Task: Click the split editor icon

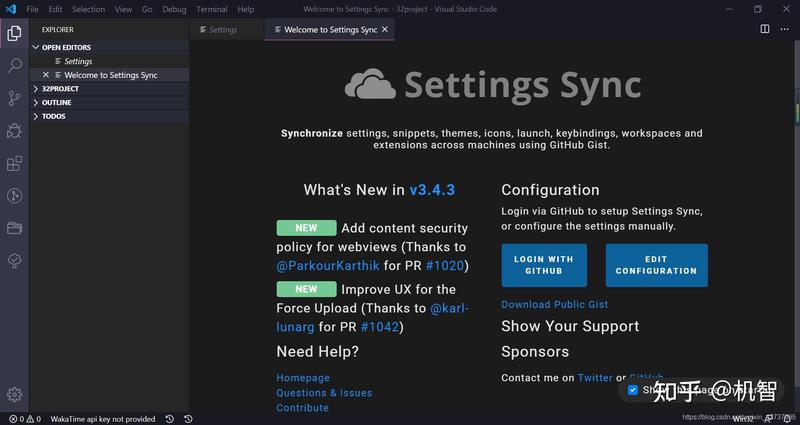Action: pos(764,29)
